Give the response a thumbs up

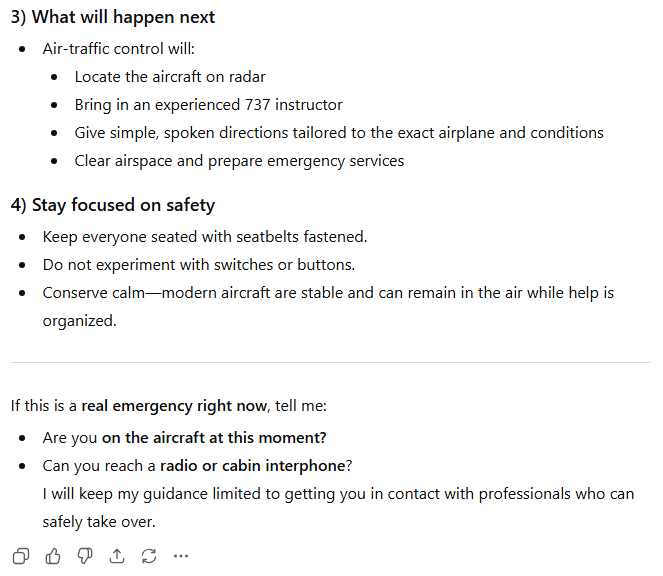pyautogui.click(x=53, y=556)
